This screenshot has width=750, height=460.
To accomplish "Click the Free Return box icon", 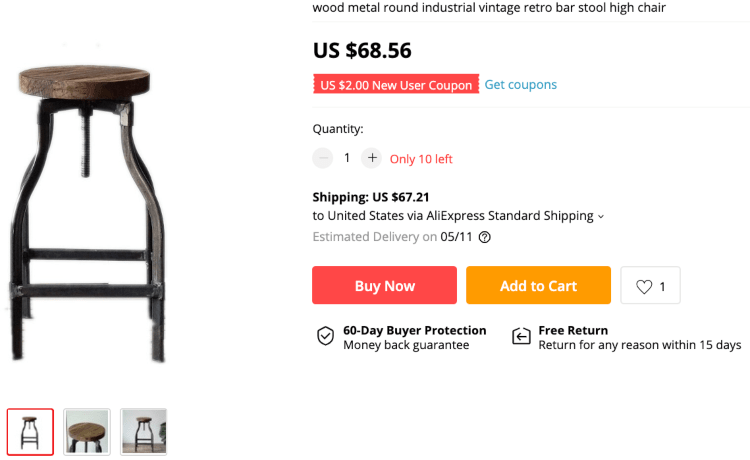I will 521,336.
